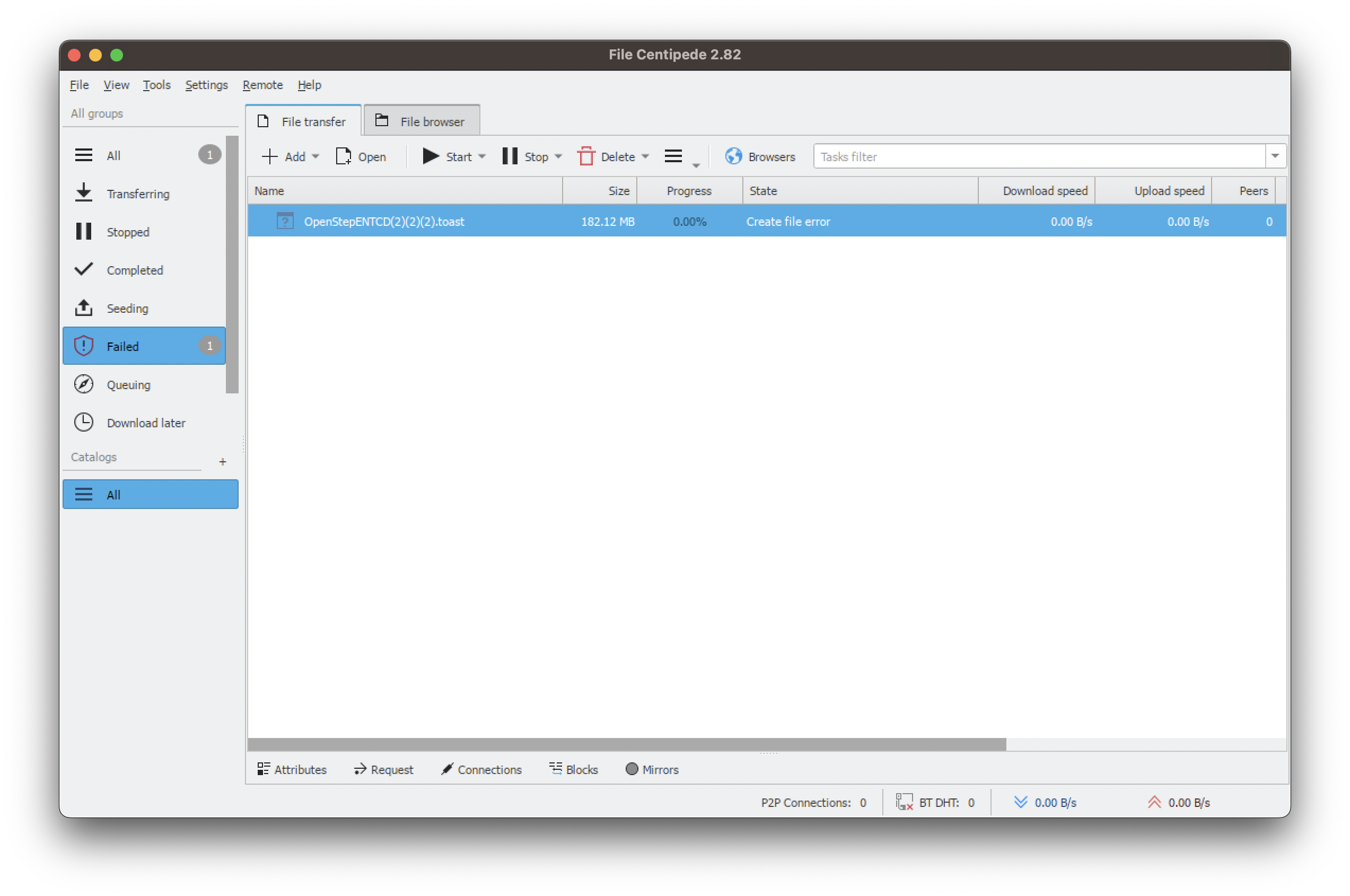Image resolution: width=1350 pixels, height=896 pixels.
Task: Open the Stop options dropdown
Action: pyautogui.click(x=558, y=156)
